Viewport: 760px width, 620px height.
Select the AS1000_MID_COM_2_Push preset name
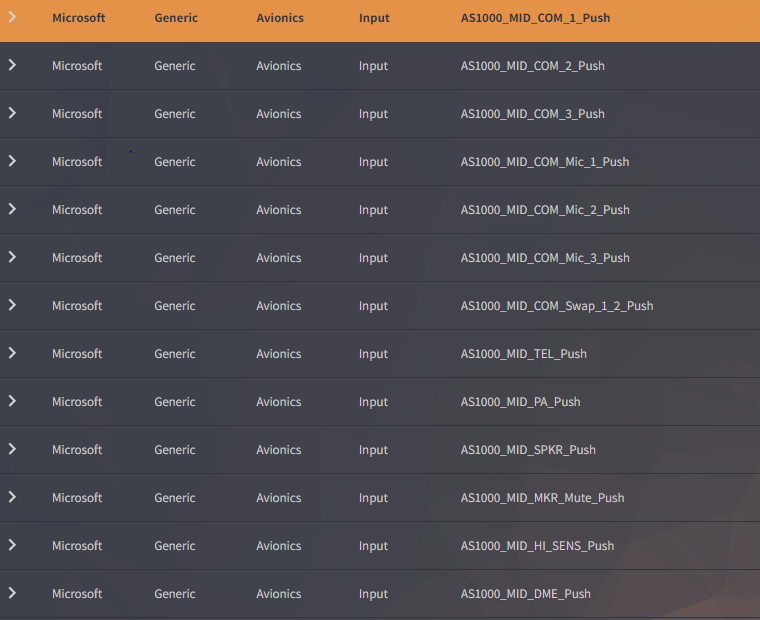click(532, 66)
